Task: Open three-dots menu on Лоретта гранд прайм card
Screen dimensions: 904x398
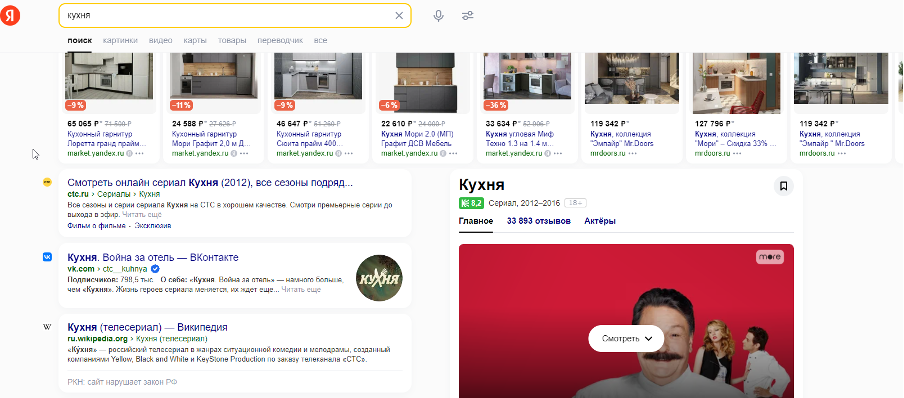Action: (x=139, y=153)
